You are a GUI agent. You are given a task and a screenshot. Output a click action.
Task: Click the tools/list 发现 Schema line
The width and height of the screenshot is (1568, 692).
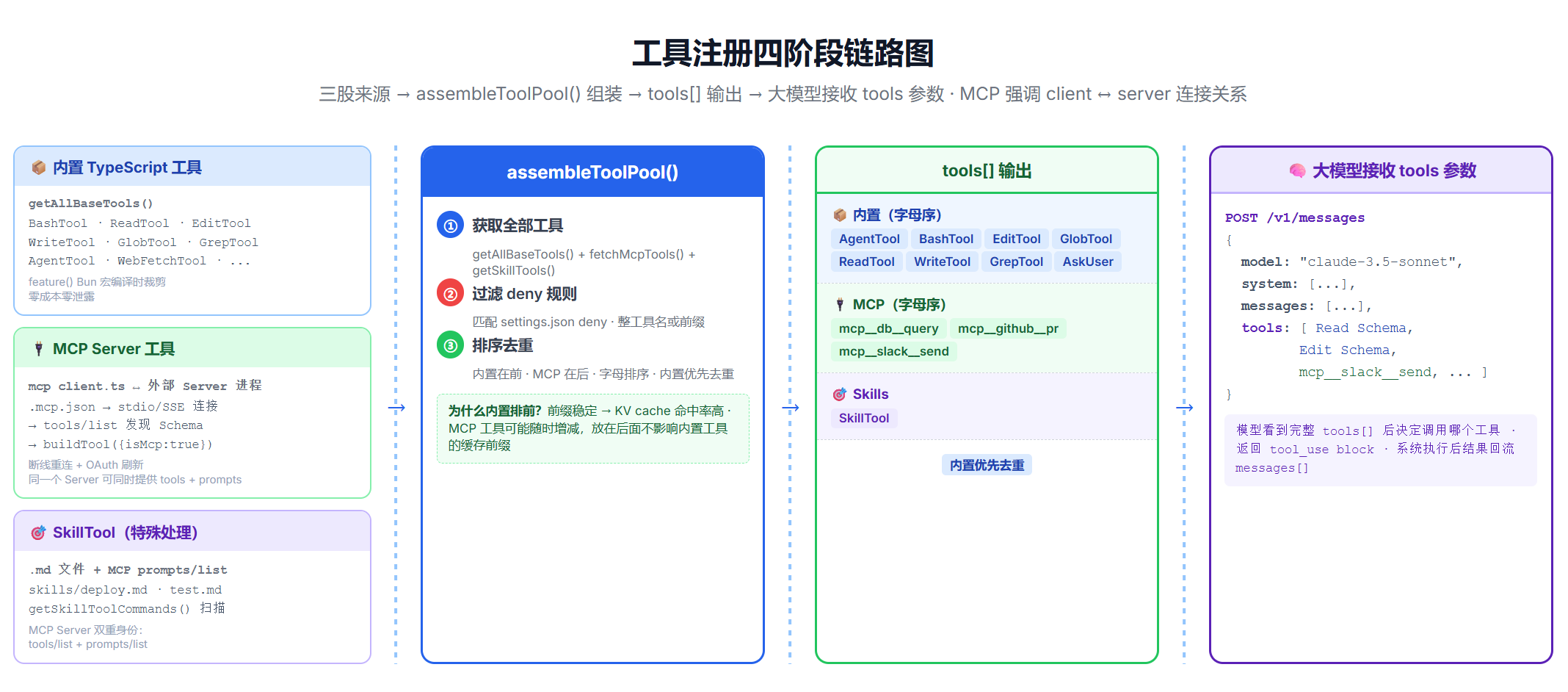[x=116, y=425]
